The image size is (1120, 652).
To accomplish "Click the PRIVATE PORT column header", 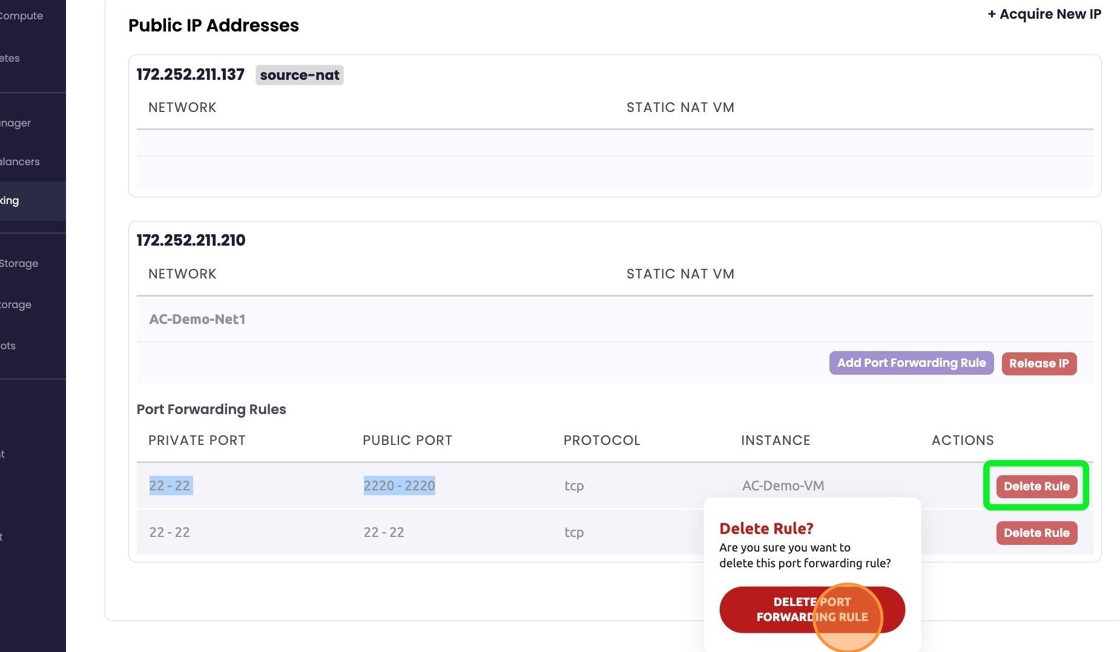I will pyautogui.click(x=197, y=440).
